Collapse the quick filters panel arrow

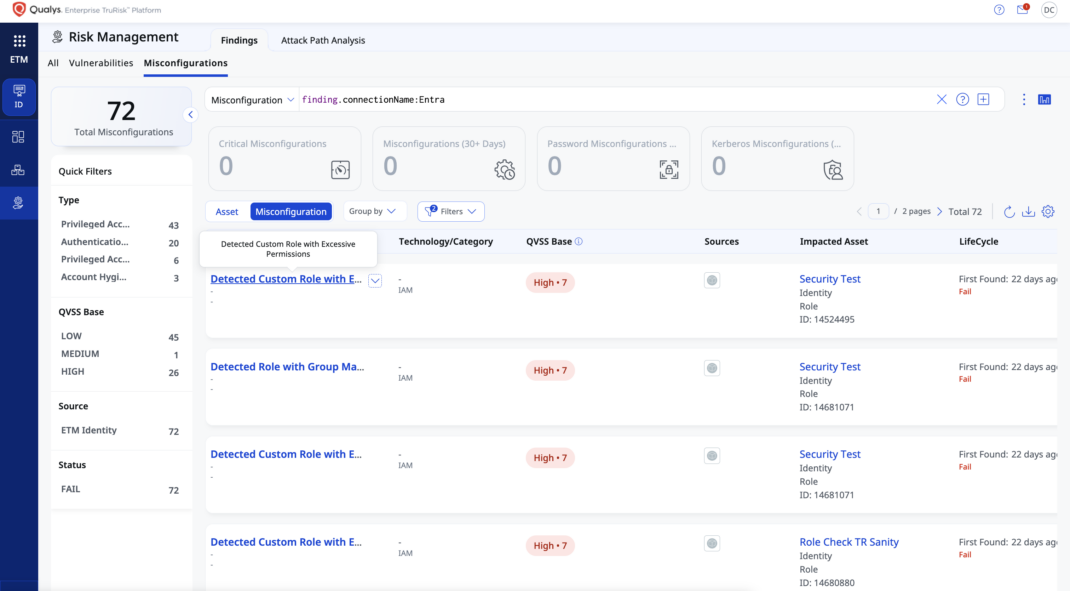coord(190,115)
